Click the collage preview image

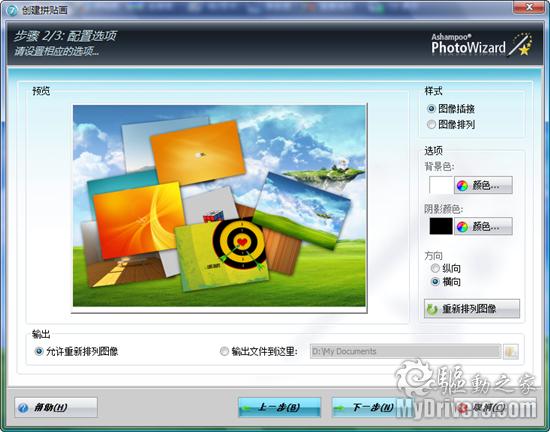219,206
